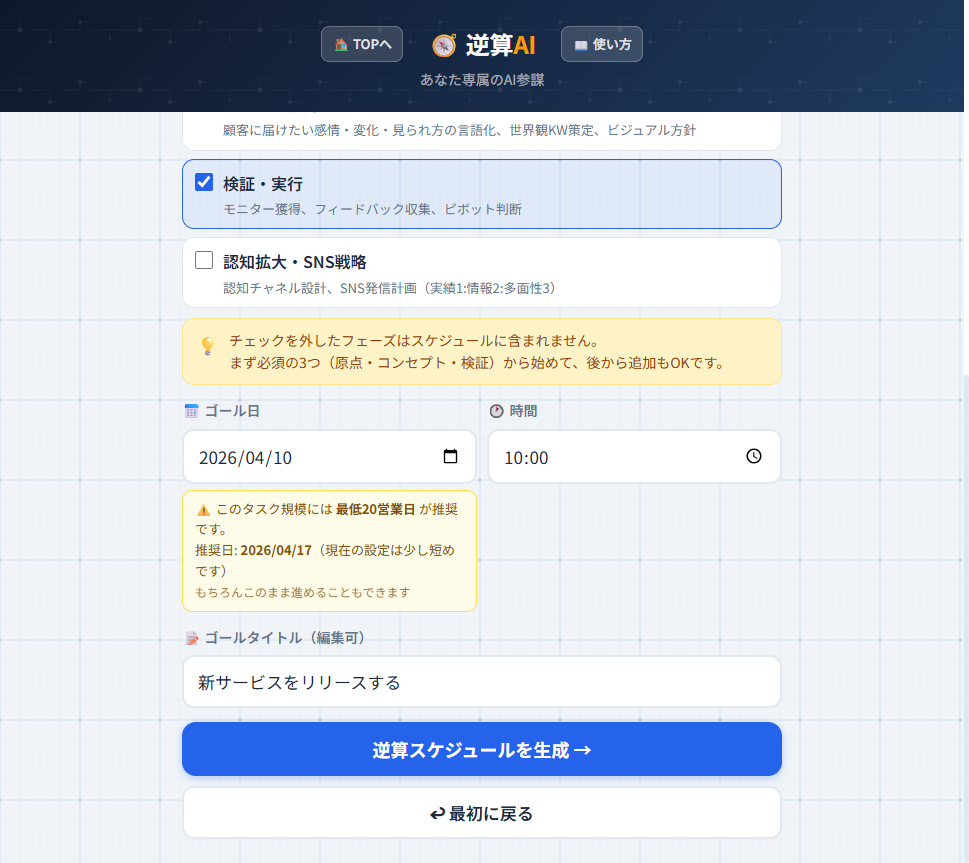This screenshot has height=863, width=969.
Task: Click the 最初に戻る button
Action: [x=481, y=813]
